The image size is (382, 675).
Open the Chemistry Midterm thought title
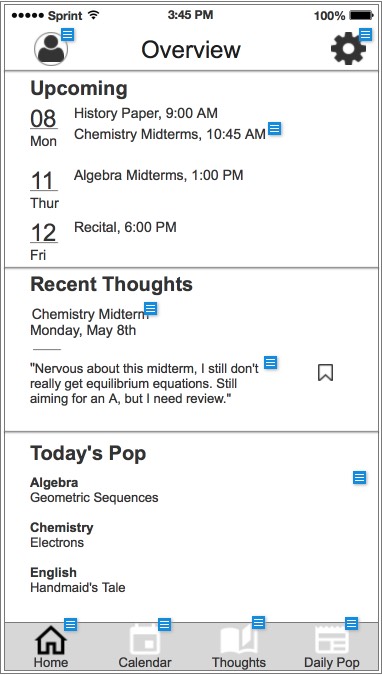[x=90, y=314]
